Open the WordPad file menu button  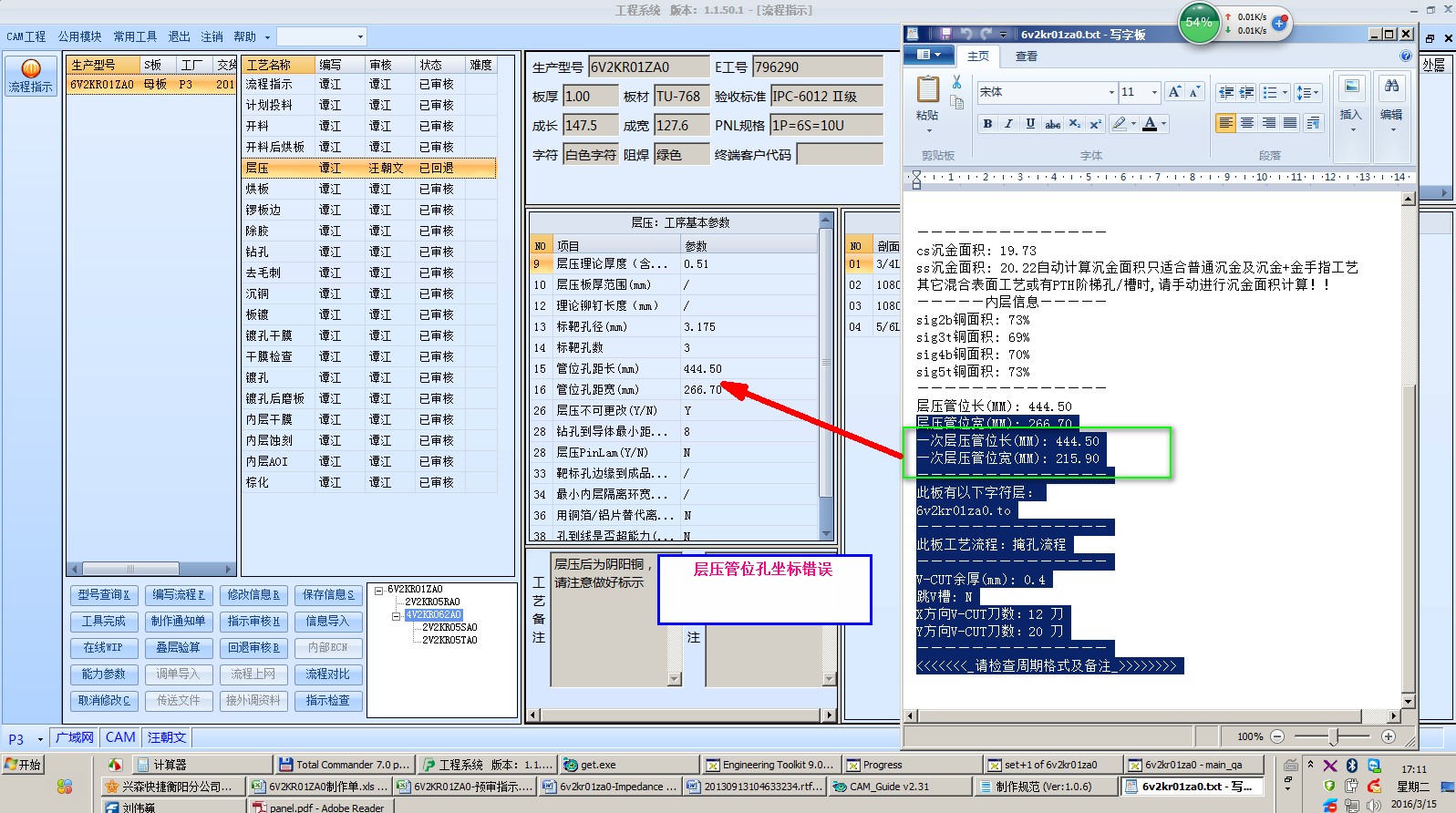928,55
